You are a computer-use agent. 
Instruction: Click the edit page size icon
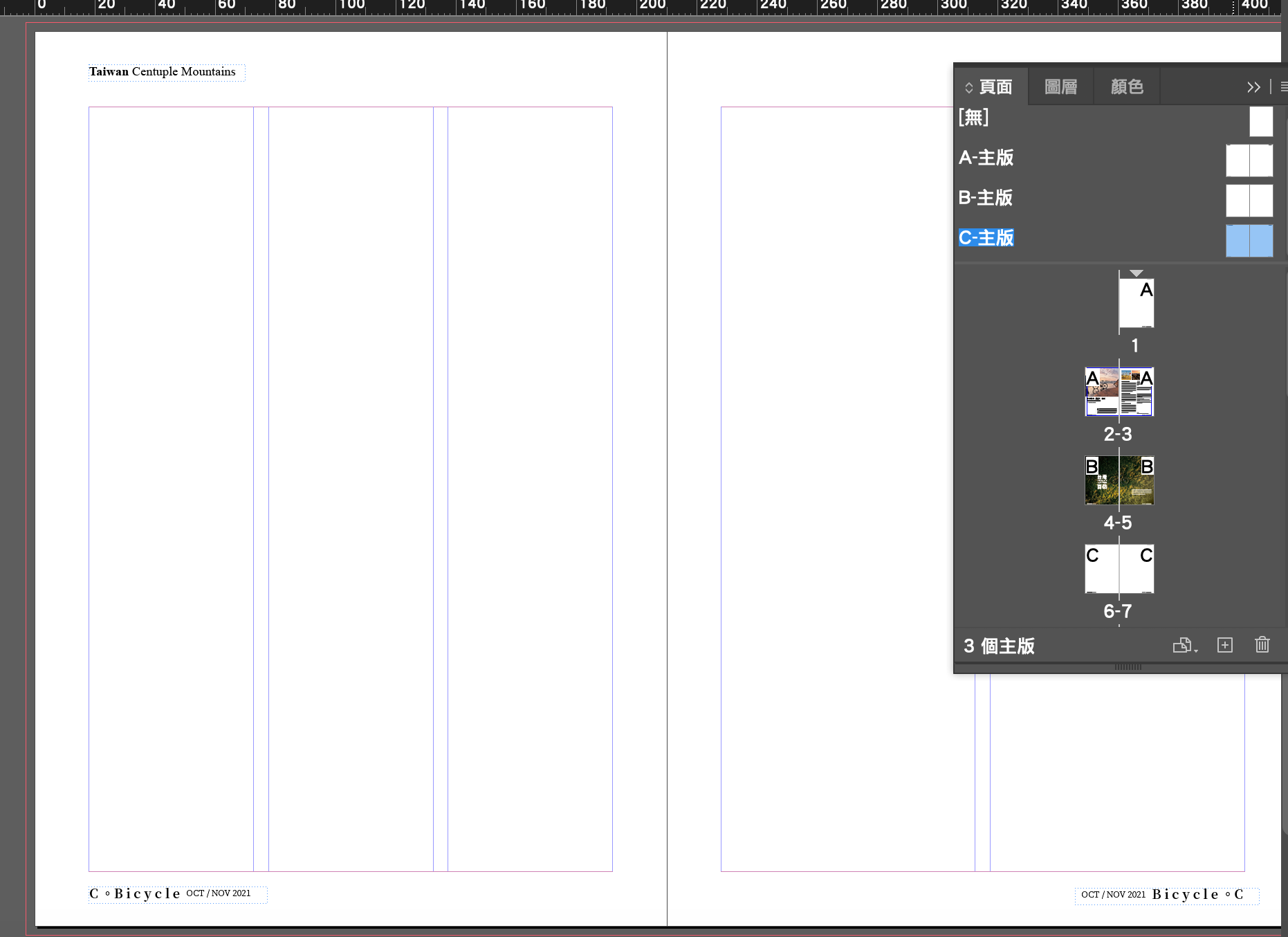click(x=1184, y=646)
